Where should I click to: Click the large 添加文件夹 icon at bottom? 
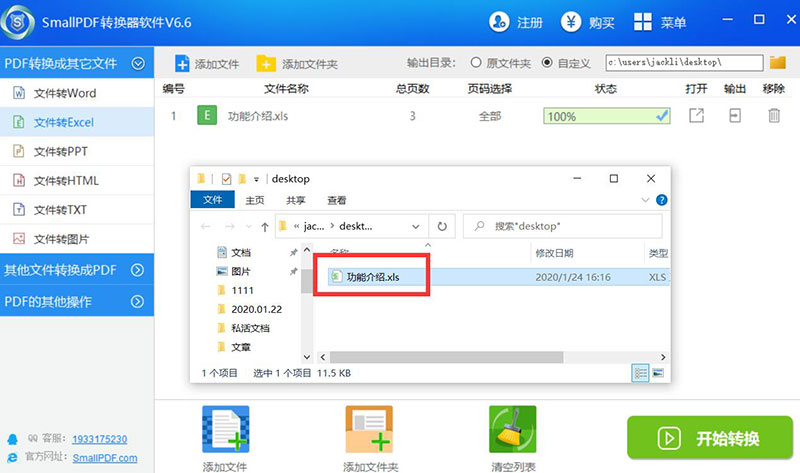click(x=369, y=429)
